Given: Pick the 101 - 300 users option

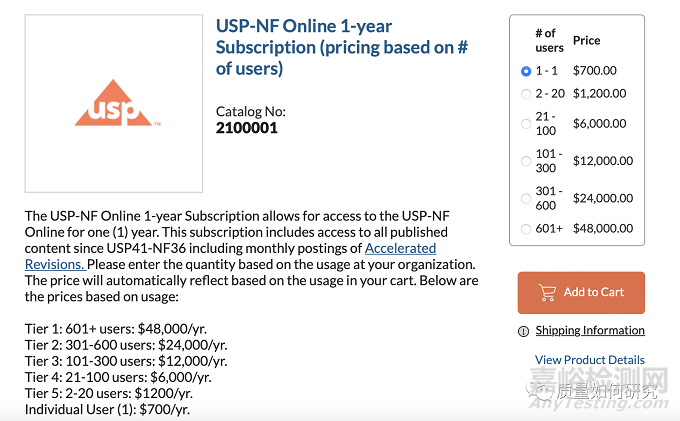Looking at the screenshot, I should pos(526,161).
